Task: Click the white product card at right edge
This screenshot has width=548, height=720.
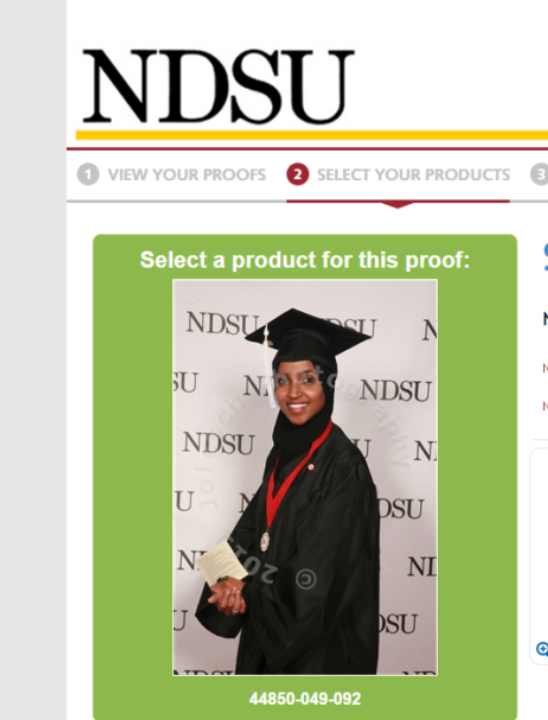Action: 539,557
